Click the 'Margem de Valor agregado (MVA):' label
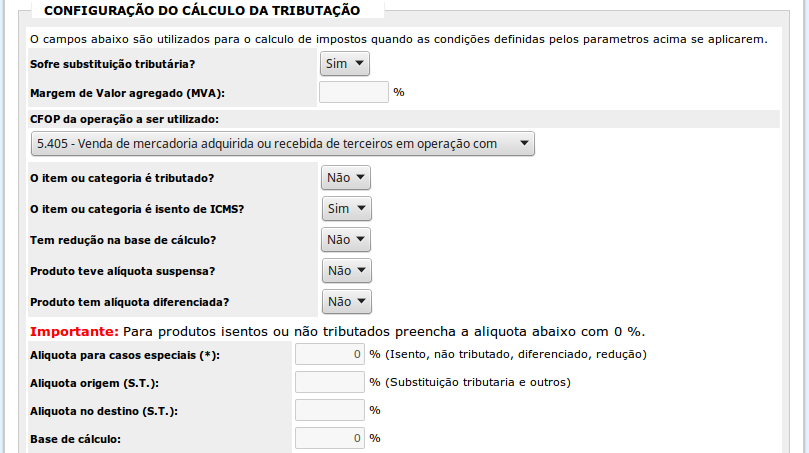 [128, 93]
